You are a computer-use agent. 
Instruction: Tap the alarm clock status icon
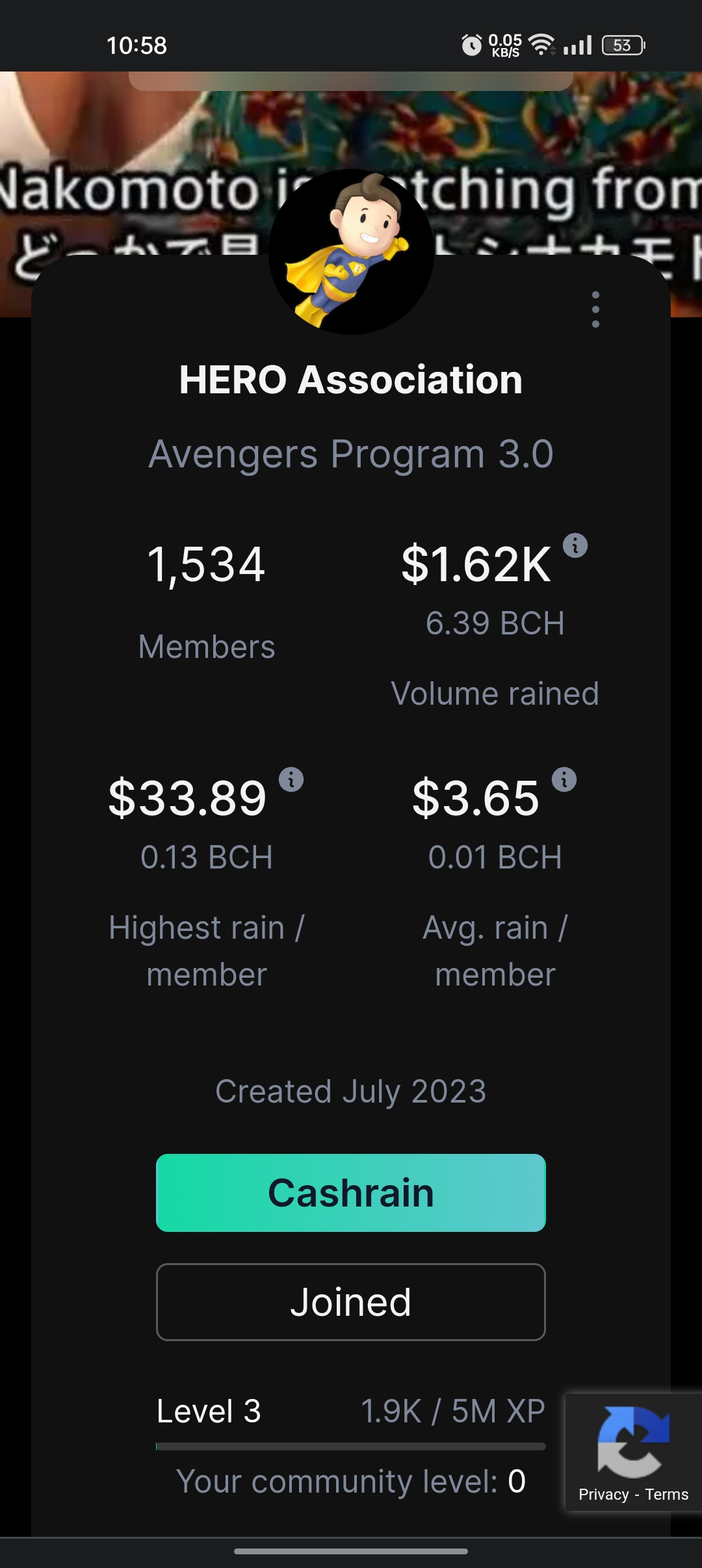tap(471, 45)
